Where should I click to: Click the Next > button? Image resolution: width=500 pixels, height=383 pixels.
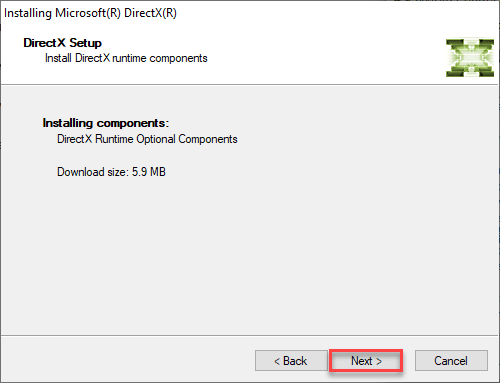(366, 360)
